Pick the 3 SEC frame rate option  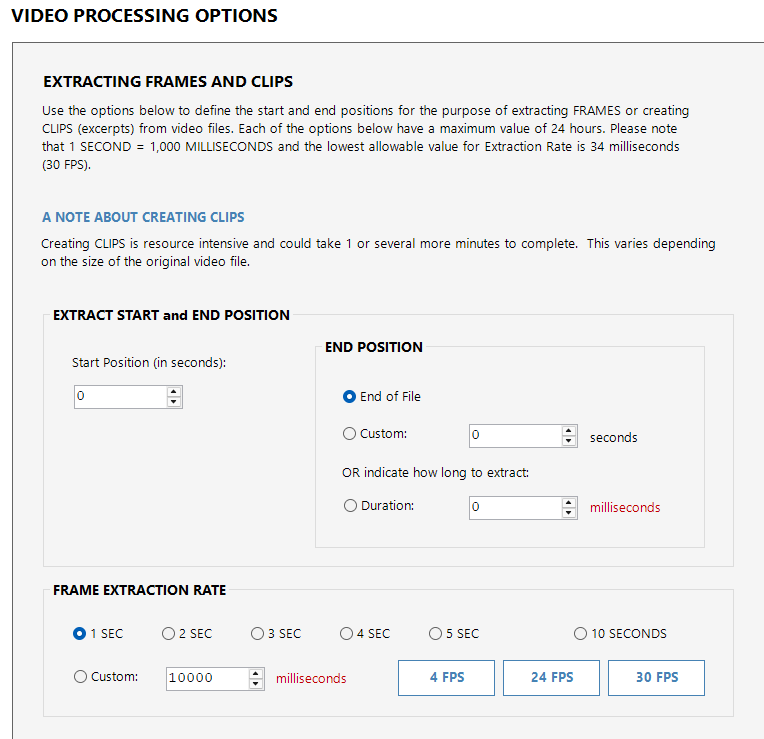pos(257,633)
